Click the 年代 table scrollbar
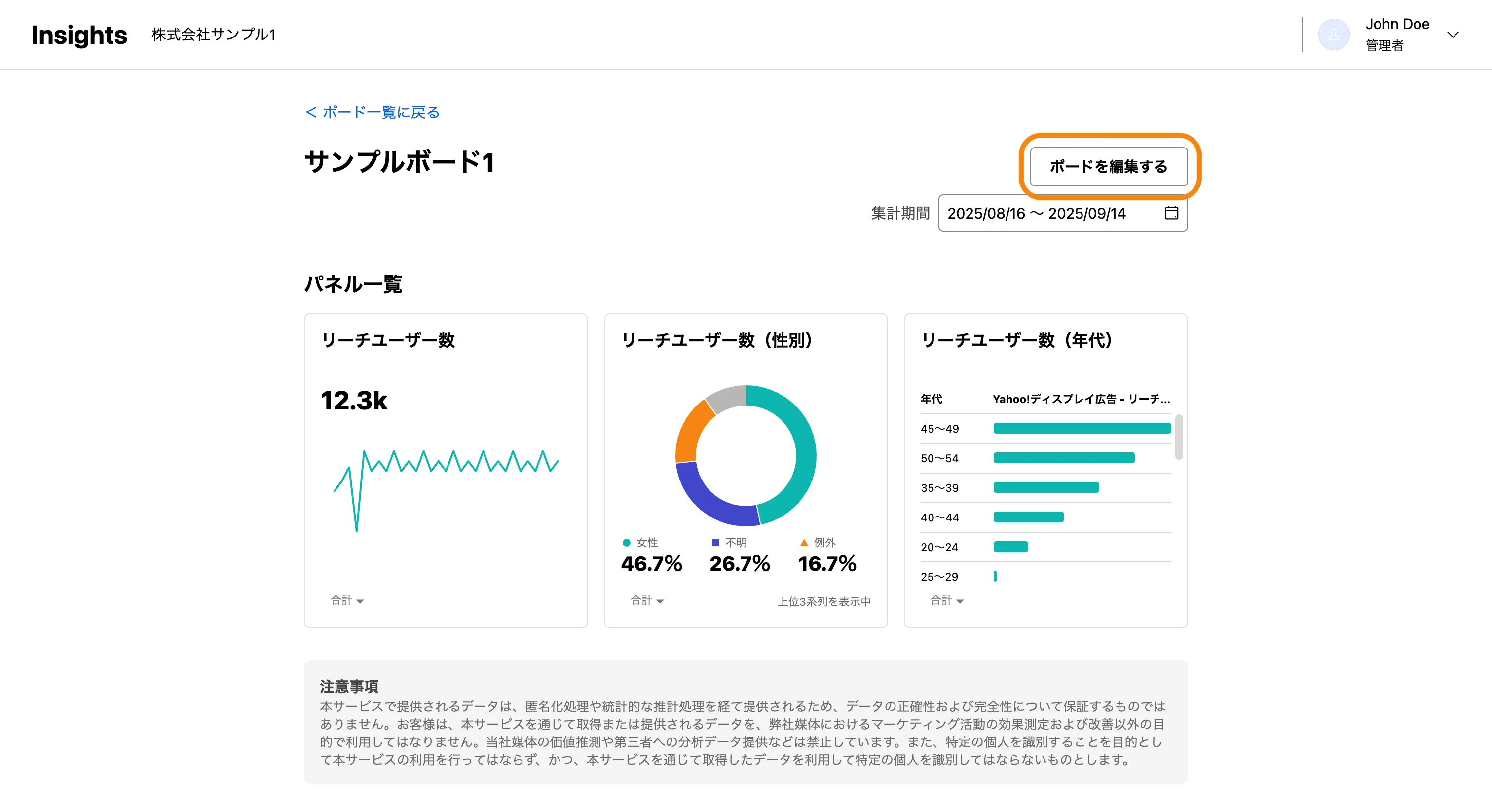1492x812 pixels. tap(1179, 437)
